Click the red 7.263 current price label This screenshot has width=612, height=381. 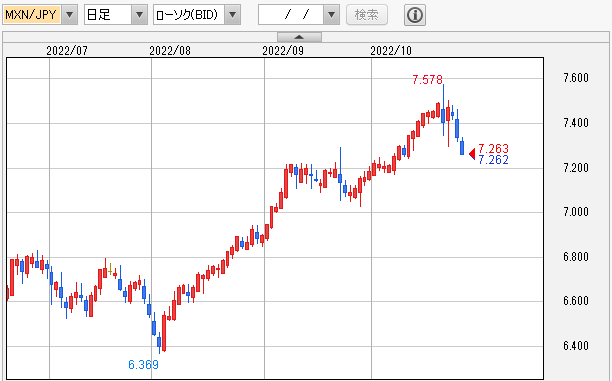[x=493, y=148]
